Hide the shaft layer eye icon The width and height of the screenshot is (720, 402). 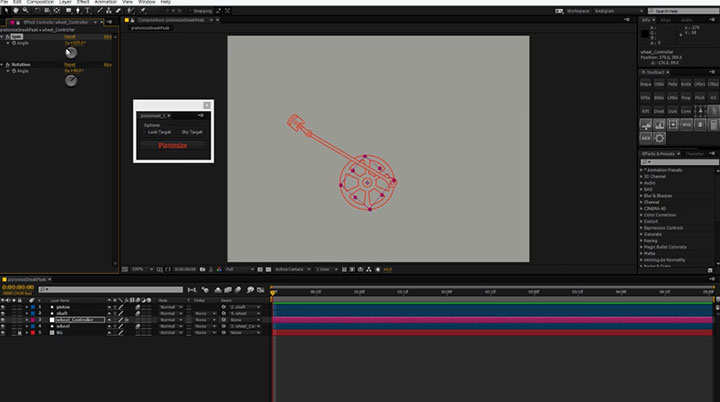(3, 313)
